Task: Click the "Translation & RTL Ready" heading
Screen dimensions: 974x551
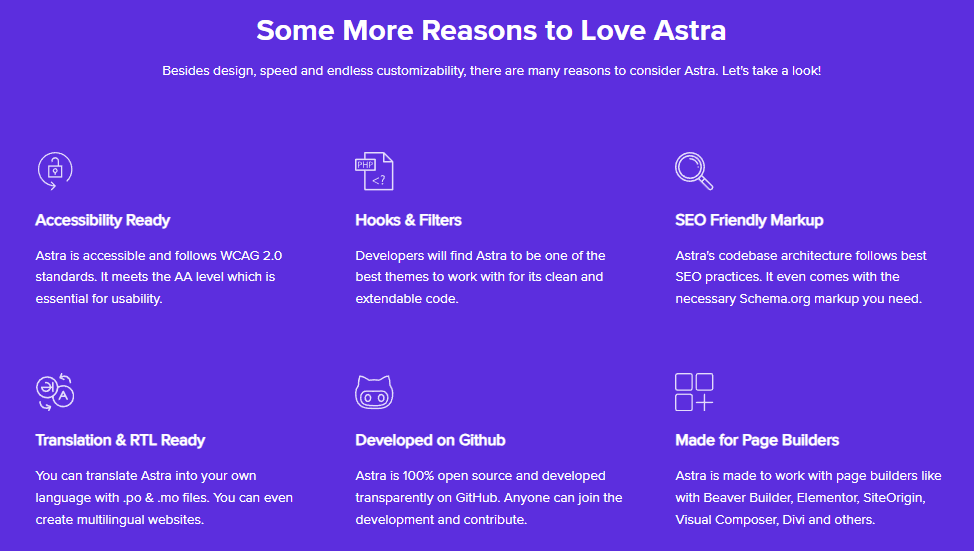Action: pos(120,440)
